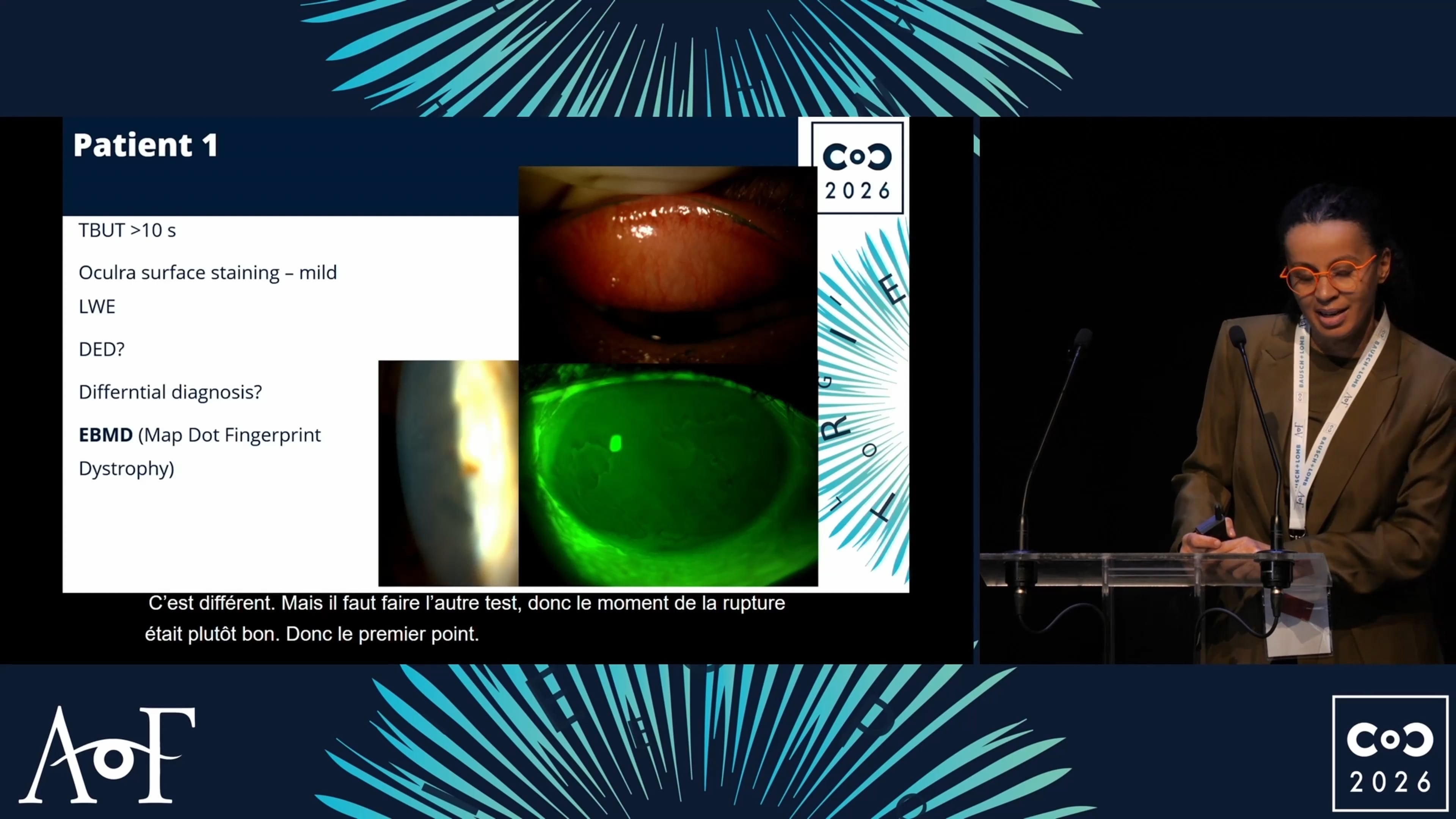The height and width of the screenshot is (819, 1456).
Task: Open the slit-lamp photo beside the green image
Action: (448, 473)
